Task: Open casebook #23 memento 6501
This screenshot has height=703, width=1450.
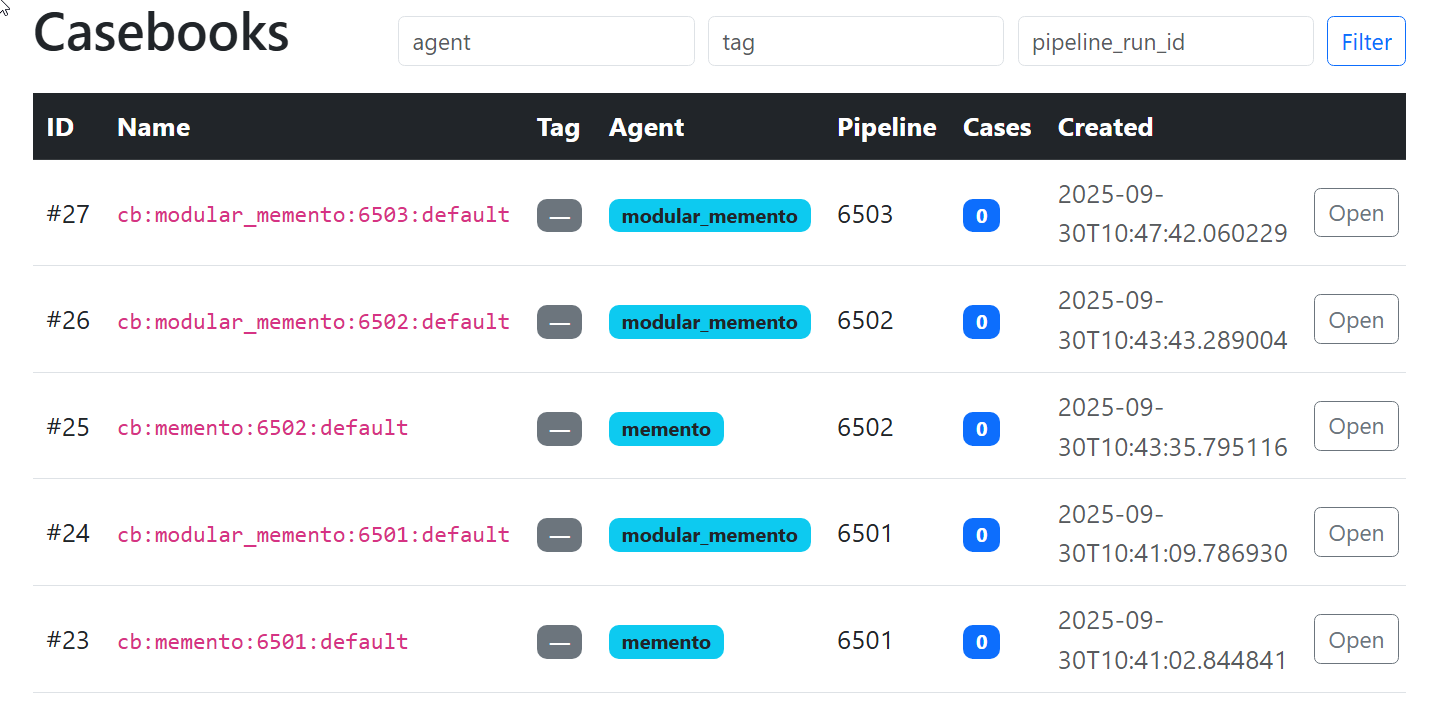Action: (x=1355, y=640)
